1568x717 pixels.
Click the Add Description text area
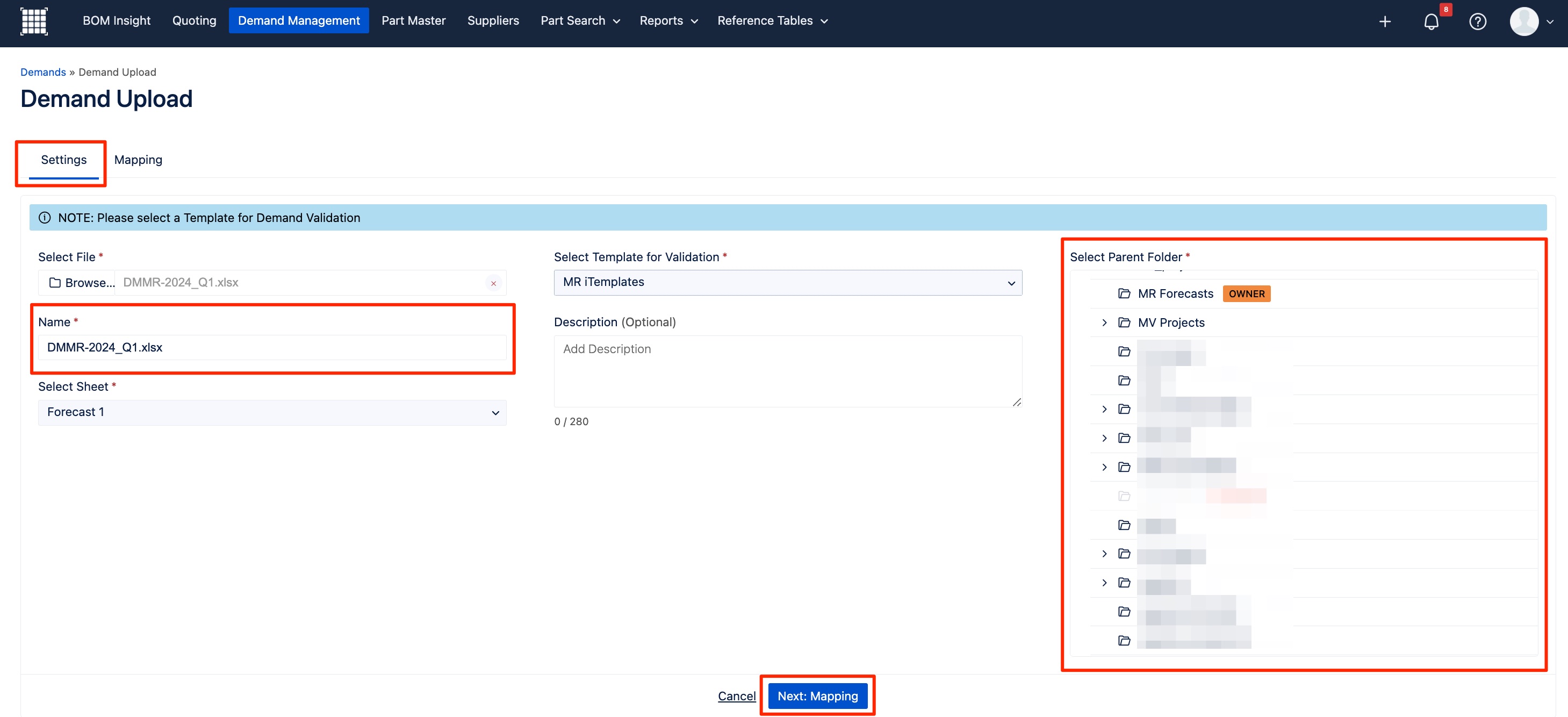coord(788,371)
